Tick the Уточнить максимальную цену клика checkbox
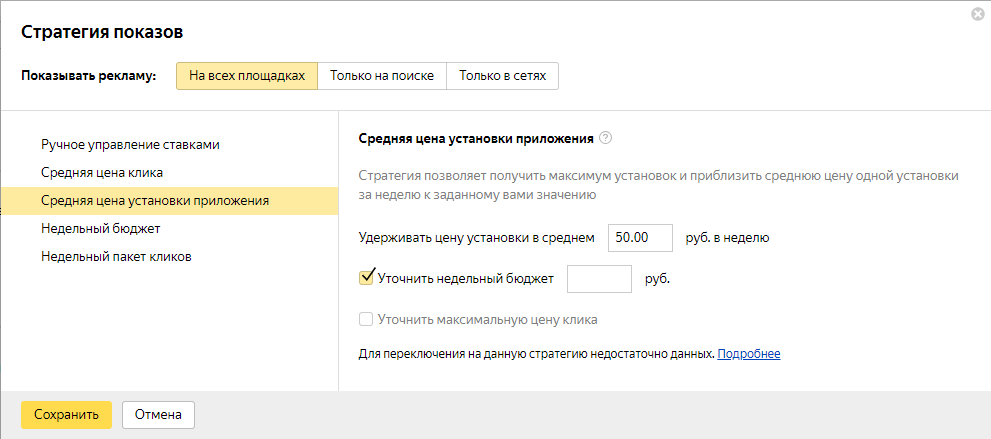 point(366,320)
